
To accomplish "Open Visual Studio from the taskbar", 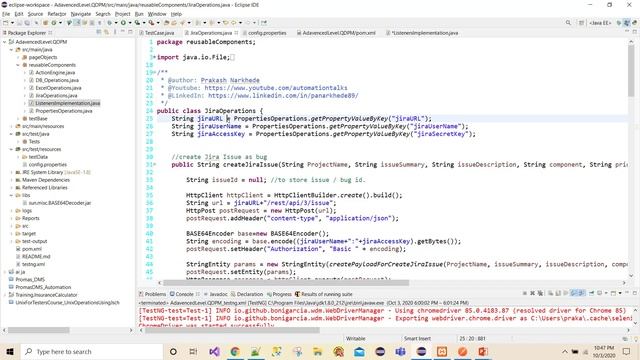I will (214, 351).
